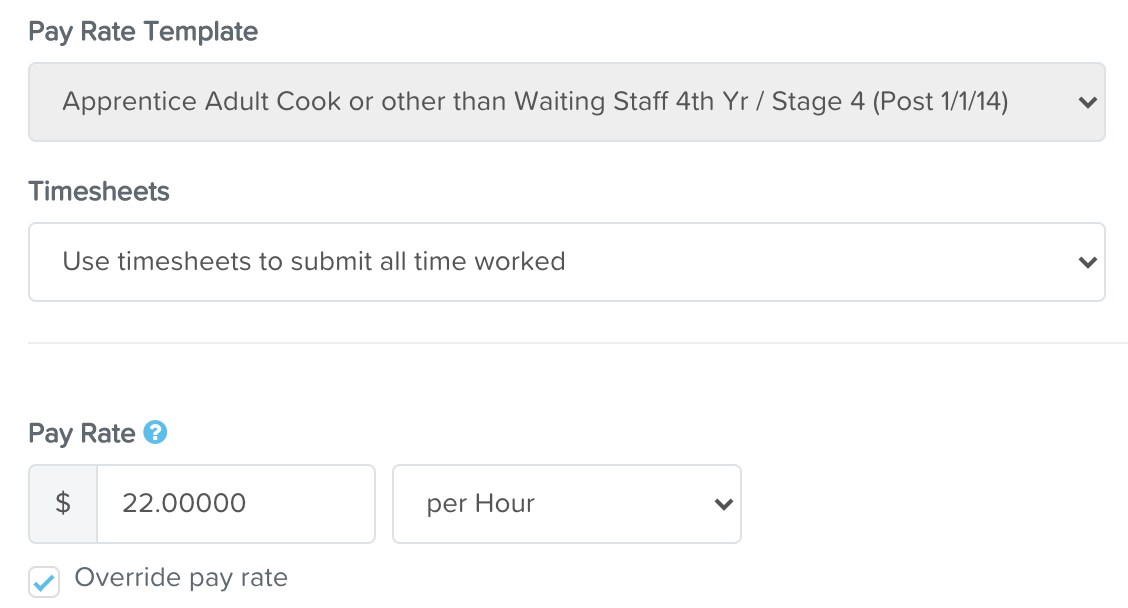Toggle override via the Override pay rate label
The height and width of the screenshot is (608, 1128).
[x=181, y=578]
